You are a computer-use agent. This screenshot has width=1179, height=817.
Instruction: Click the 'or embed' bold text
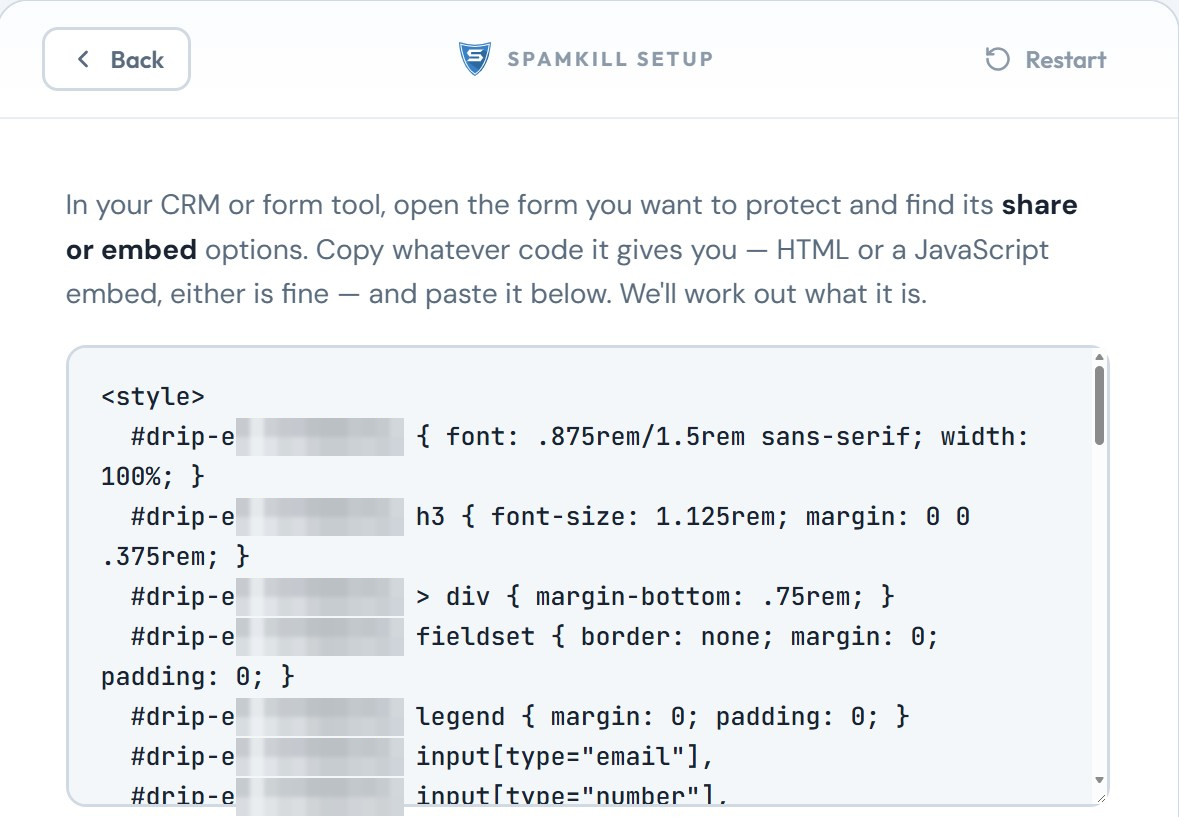[132, 250]
